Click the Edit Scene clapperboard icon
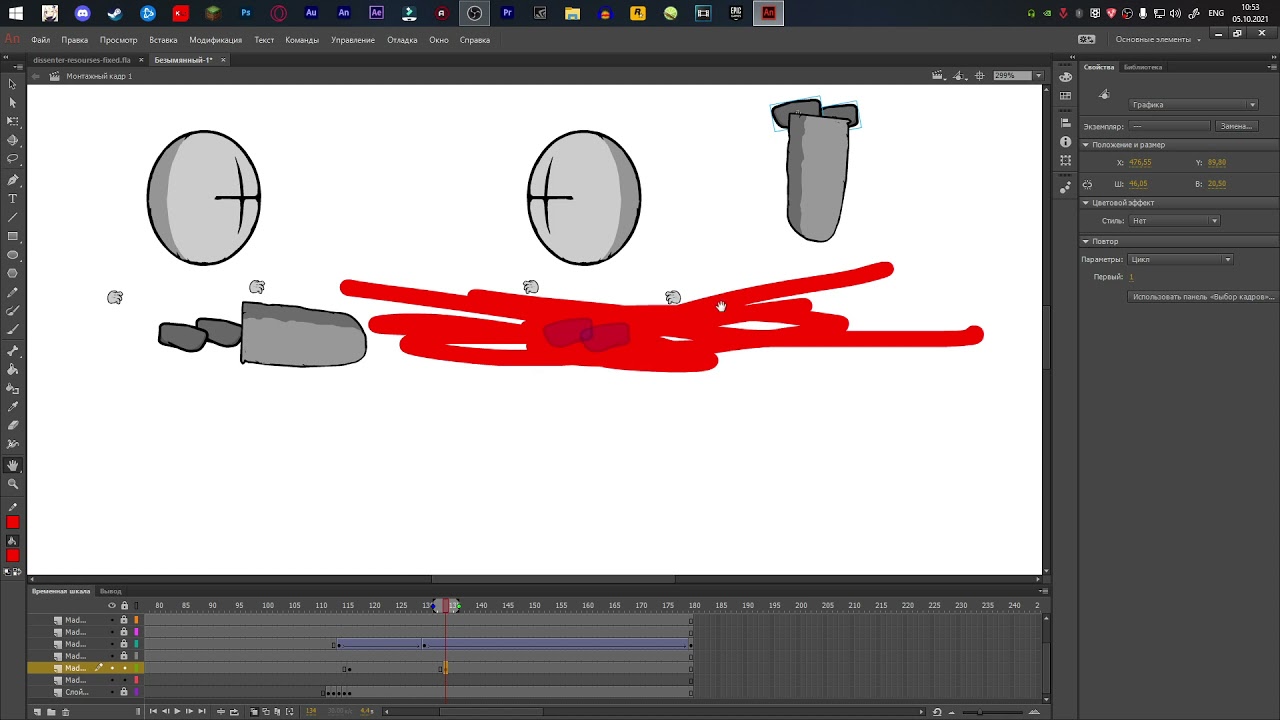 [937, 75]
